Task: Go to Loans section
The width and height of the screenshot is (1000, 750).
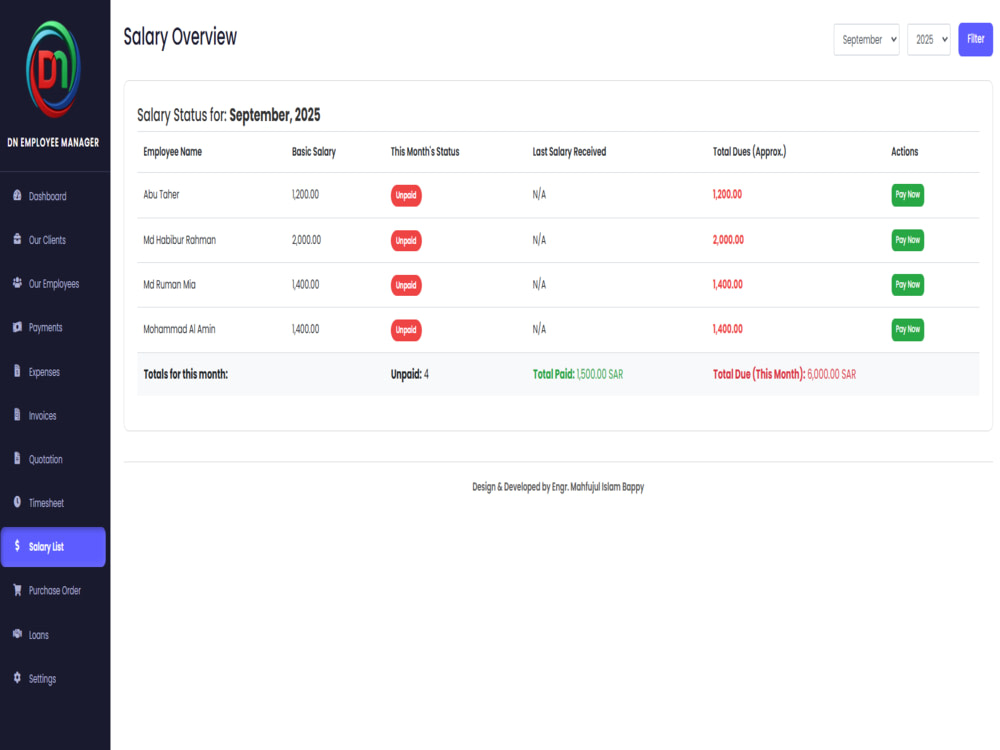Action: [x=54, y=635]
